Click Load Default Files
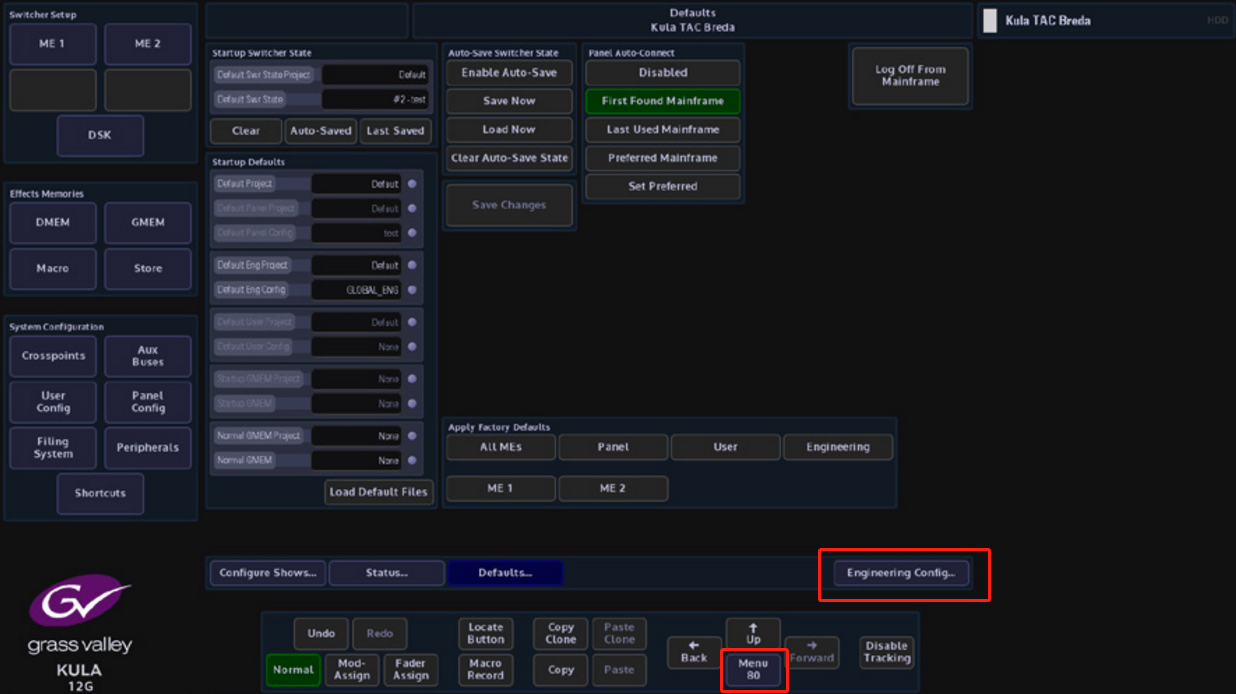Screen dimensions: 1236x694 pos(378,492)
